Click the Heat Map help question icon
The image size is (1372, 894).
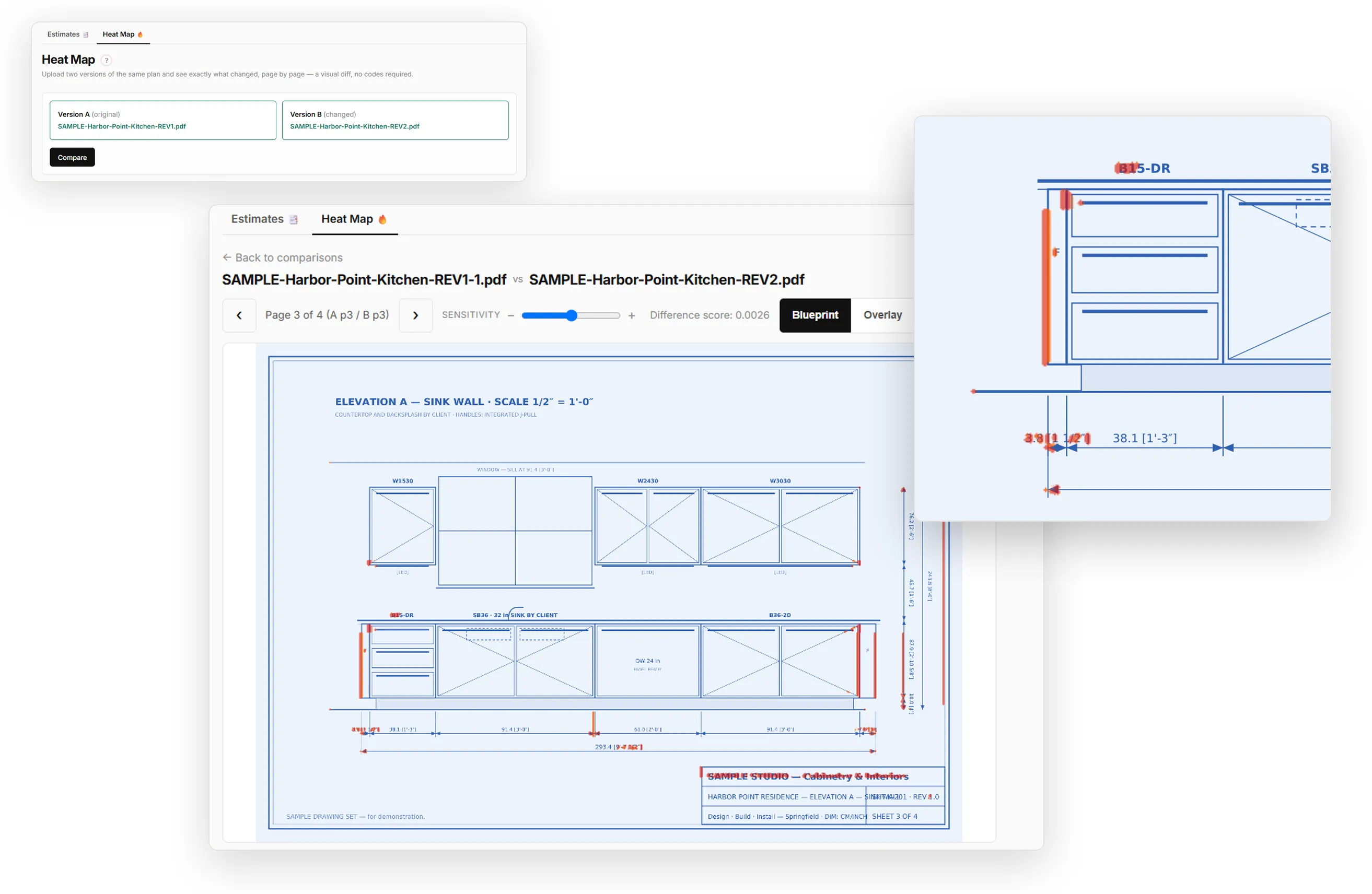coord(106,60)
